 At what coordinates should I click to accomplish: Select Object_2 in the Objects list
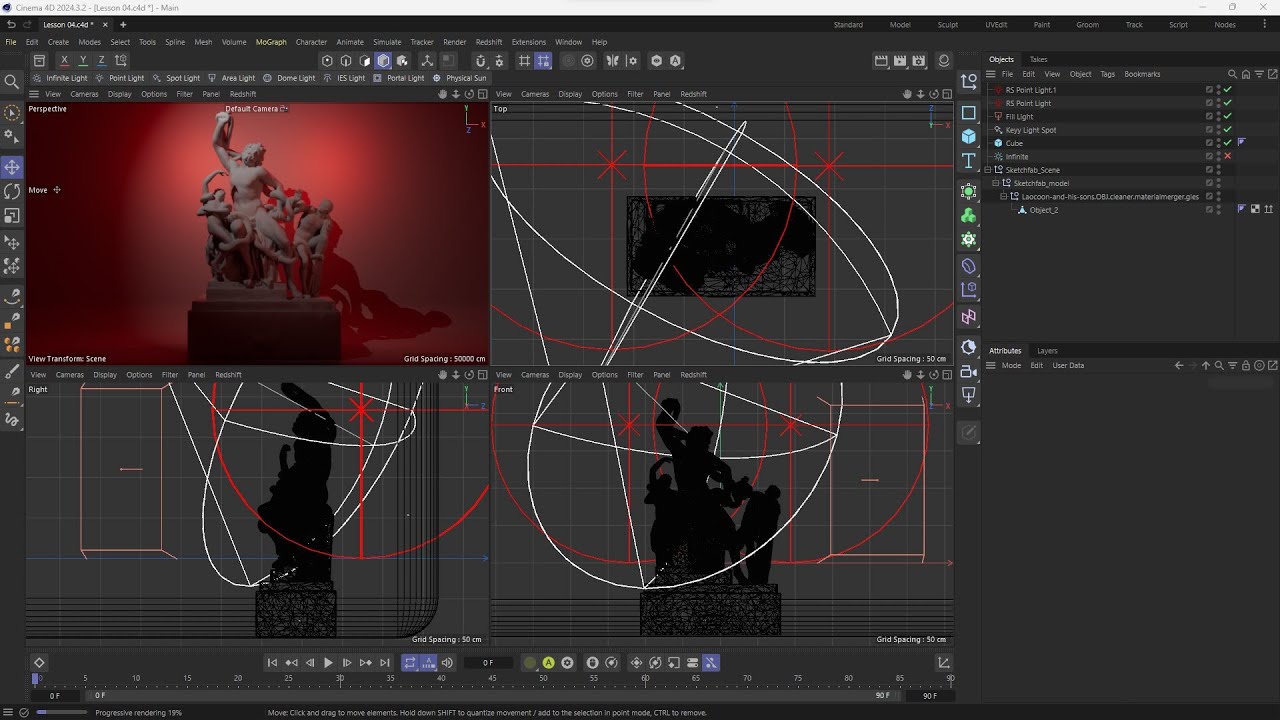(x=1043, y=210)
